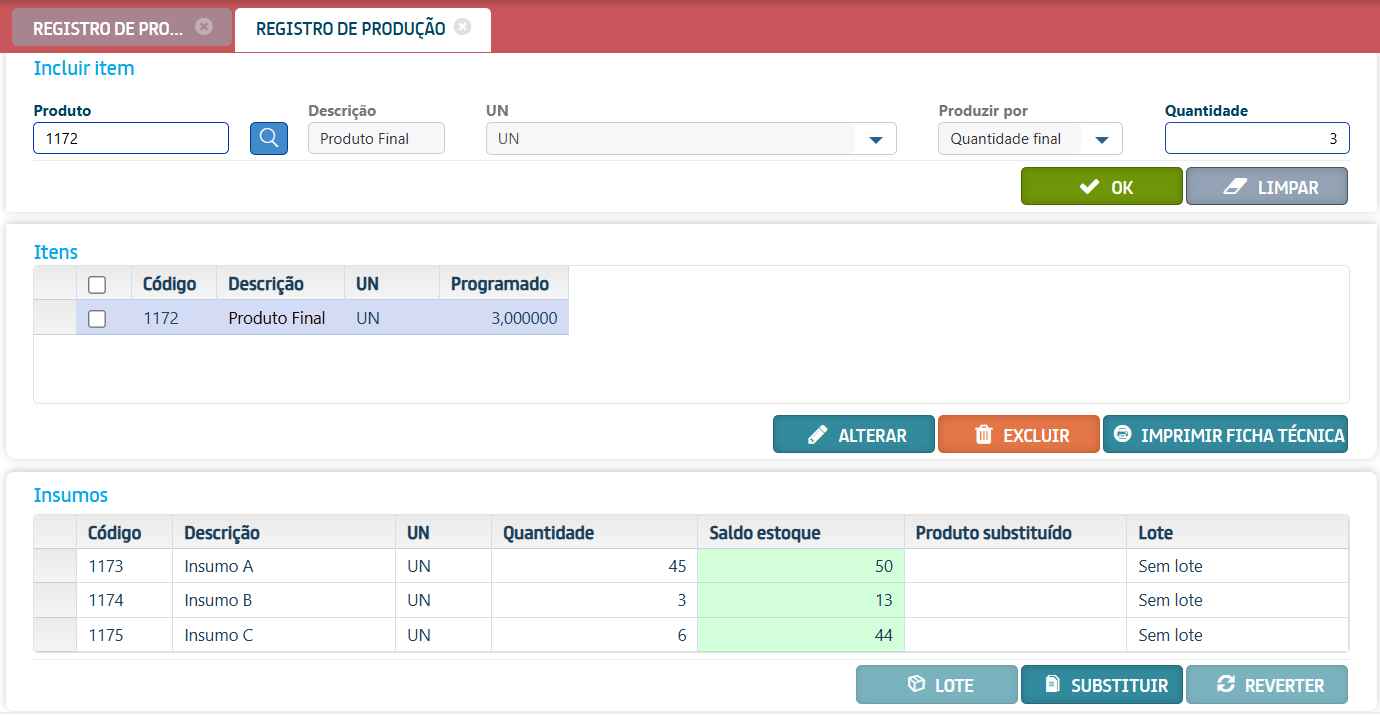1380x716 pixels.
Task: Click Saldo estoque column header
Action: [801, 532]
